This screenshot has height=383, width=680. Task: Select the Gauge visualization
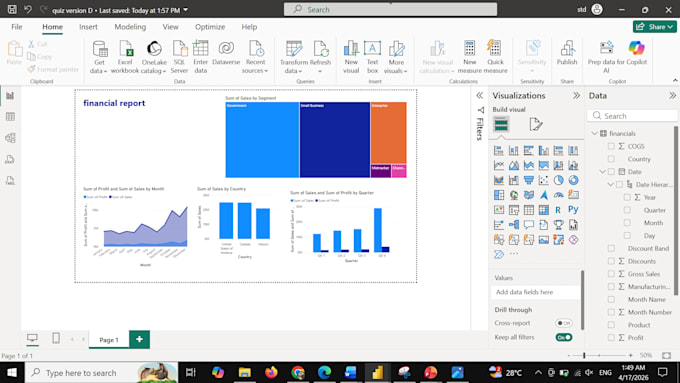(559, 195)
